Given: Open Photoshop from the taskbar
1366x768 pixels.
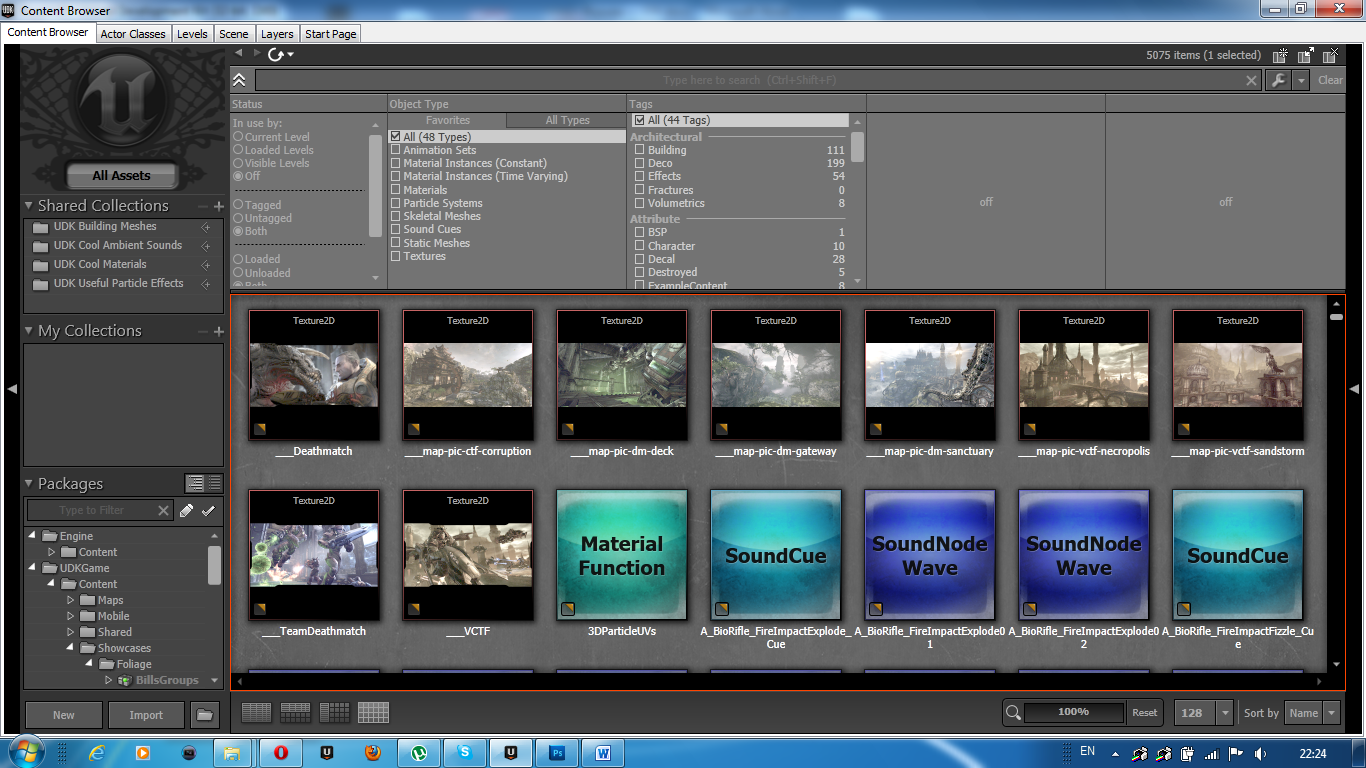Looking at the screenshot, I should 558,752.
